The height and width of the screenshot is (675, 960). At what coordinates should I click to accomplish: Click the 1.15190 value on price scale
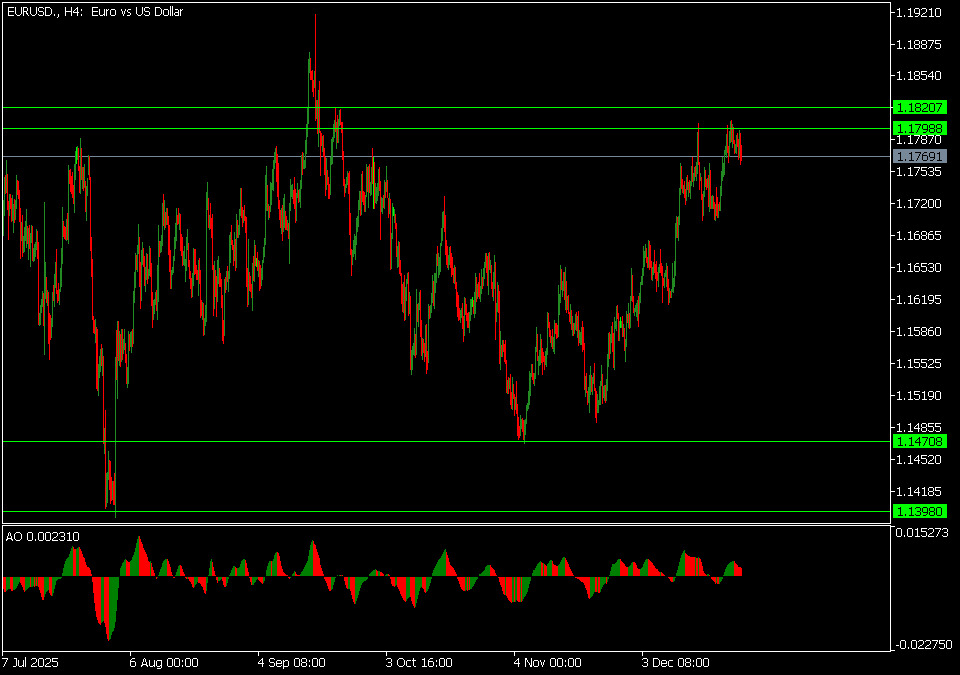(918, 395)
